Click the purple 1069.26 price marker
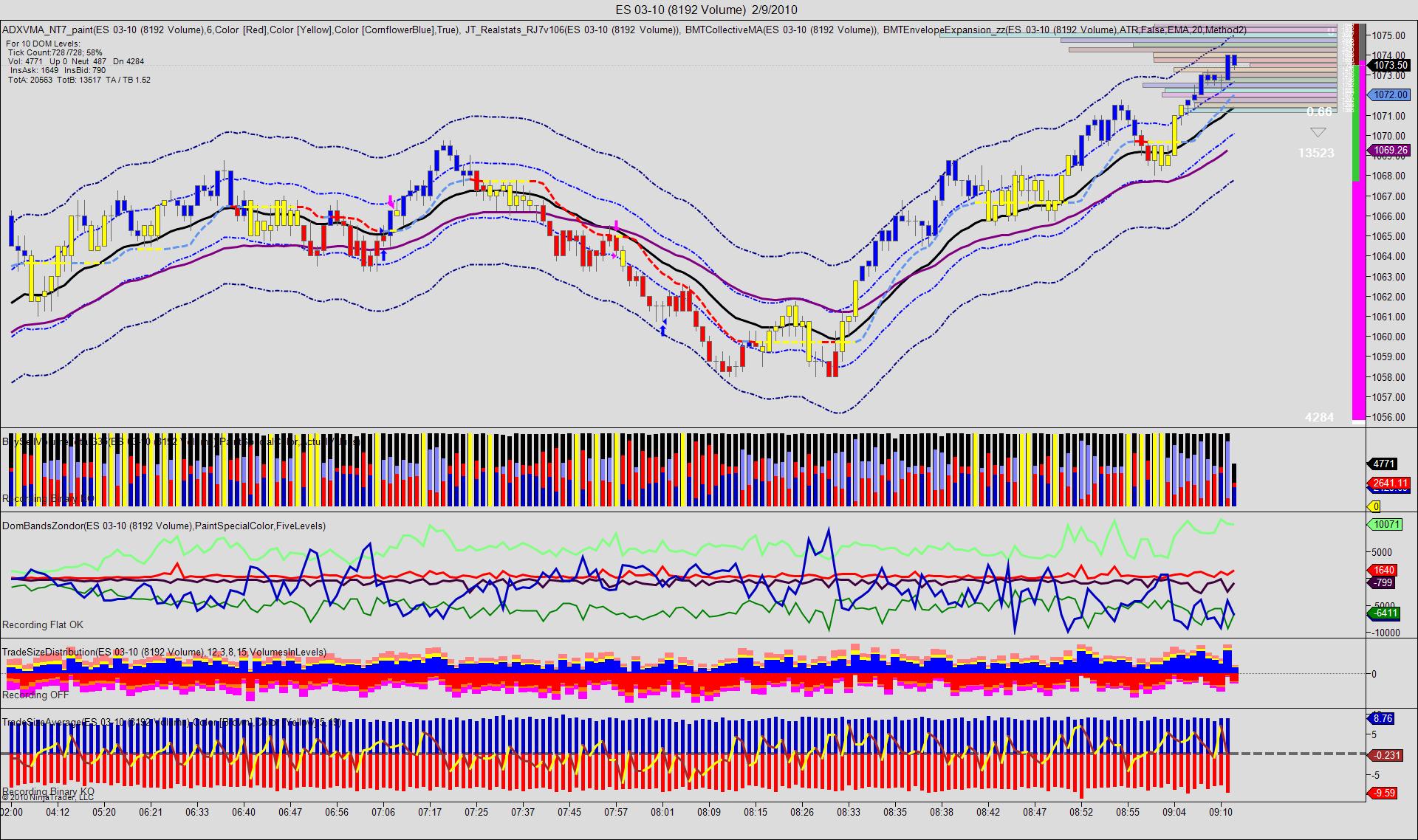 coord(1389,150)
